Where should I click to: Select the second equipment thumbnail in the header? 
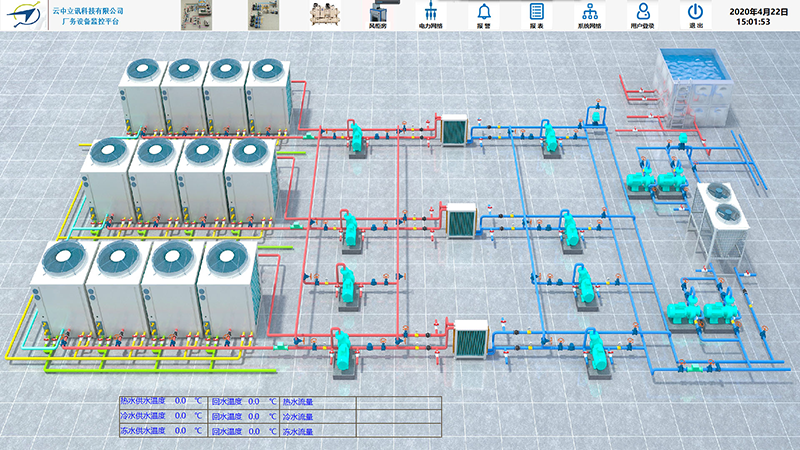[x=261, y=14]
